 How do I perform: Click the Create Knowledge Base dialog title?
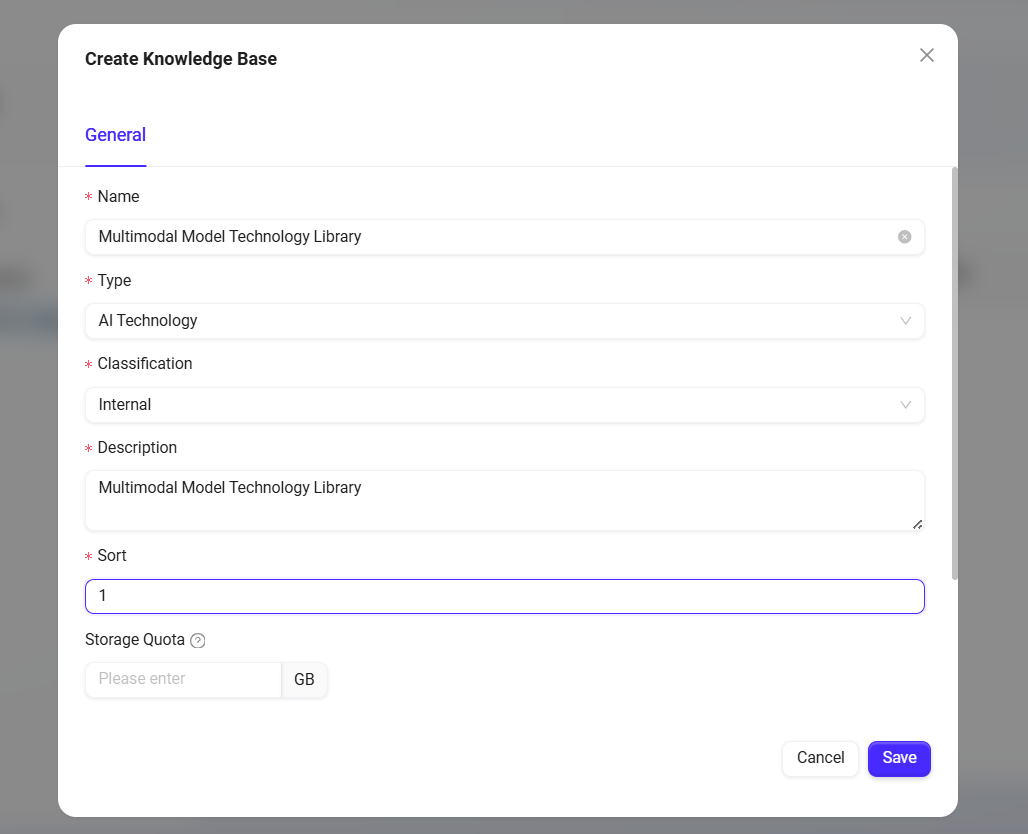tap(181, 59)
